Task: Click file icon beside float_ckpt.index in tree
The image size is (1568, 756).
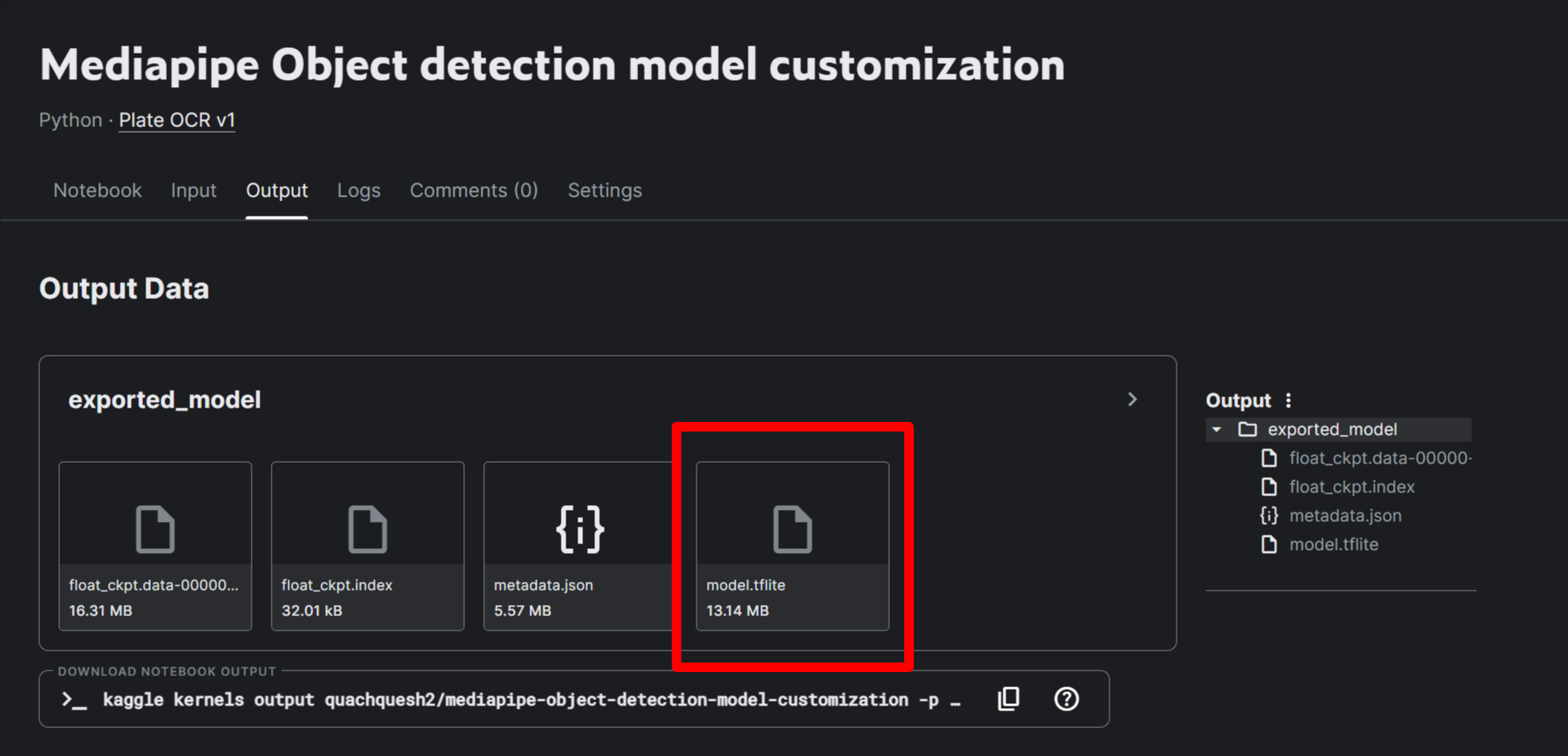Action: (1268, 487)
